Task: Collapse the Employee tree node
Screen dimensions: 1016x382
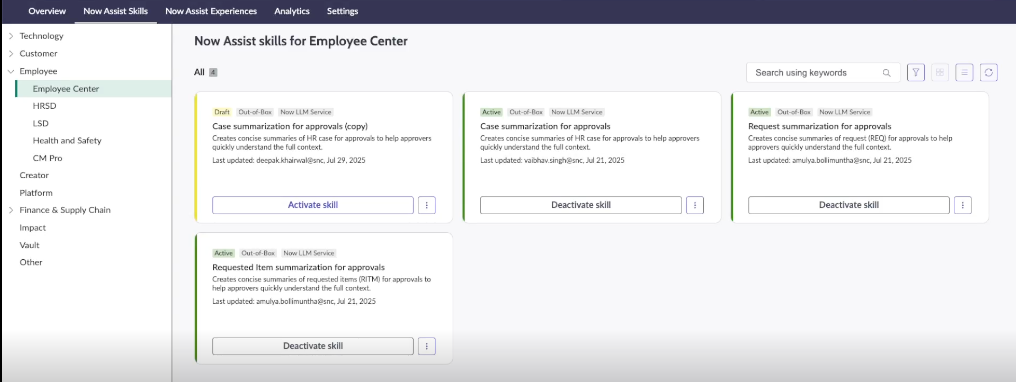Action: [x=11, y=71]
